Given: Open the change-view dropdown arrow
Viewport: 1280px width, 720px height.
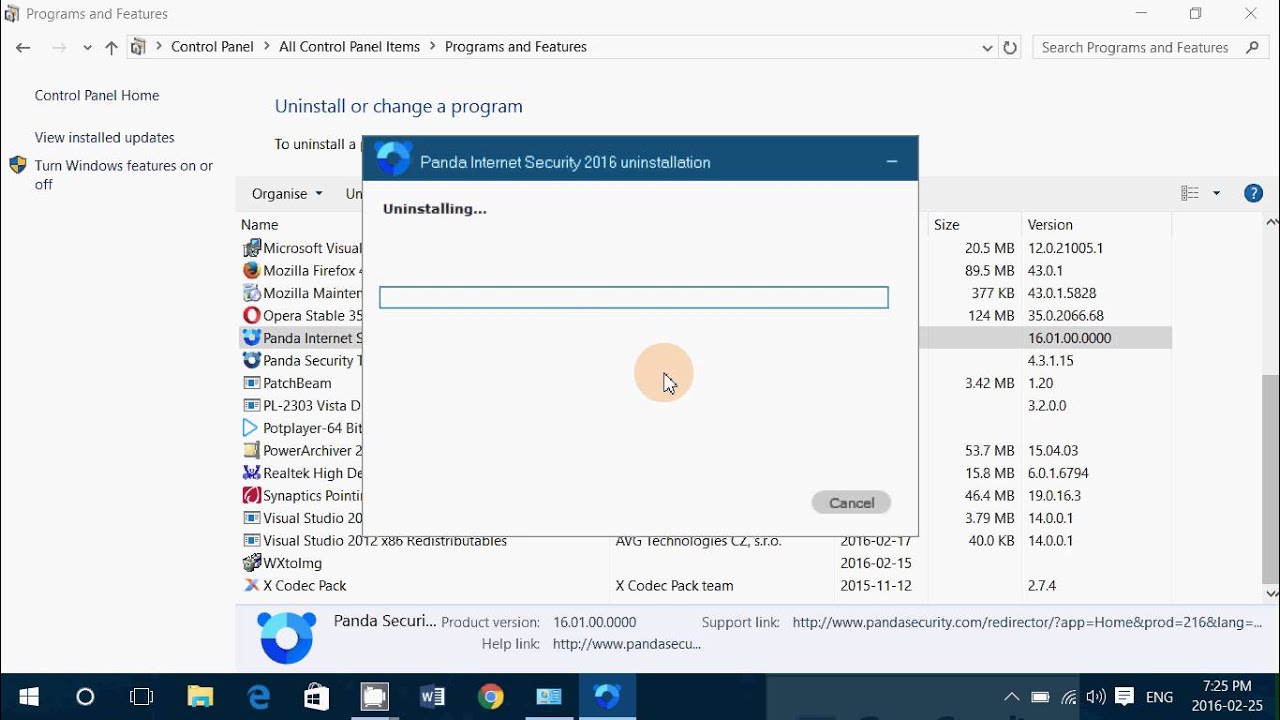Looking at the screenshot, I should point(1215,192).
